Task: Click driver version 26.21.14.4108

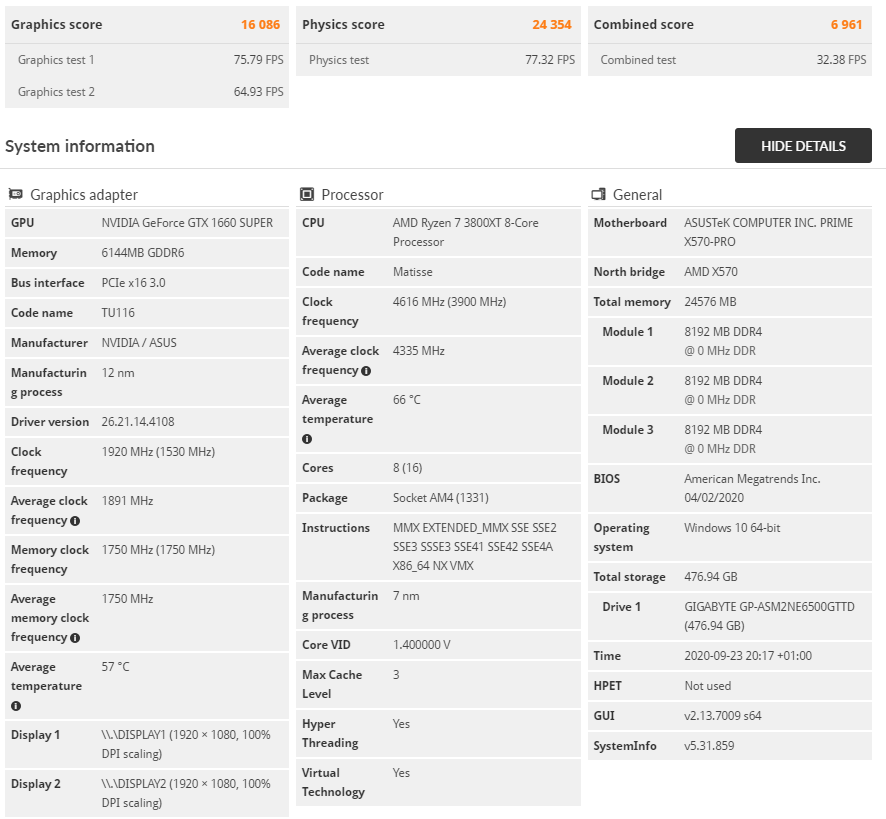Action: tap(138, 422)
